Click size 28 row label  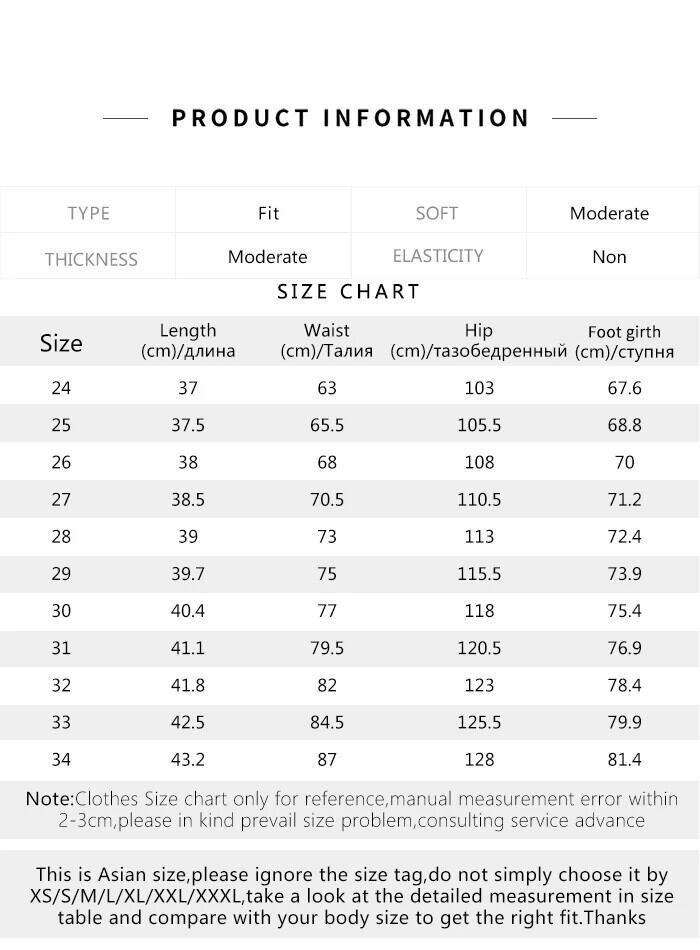(61, 536)
